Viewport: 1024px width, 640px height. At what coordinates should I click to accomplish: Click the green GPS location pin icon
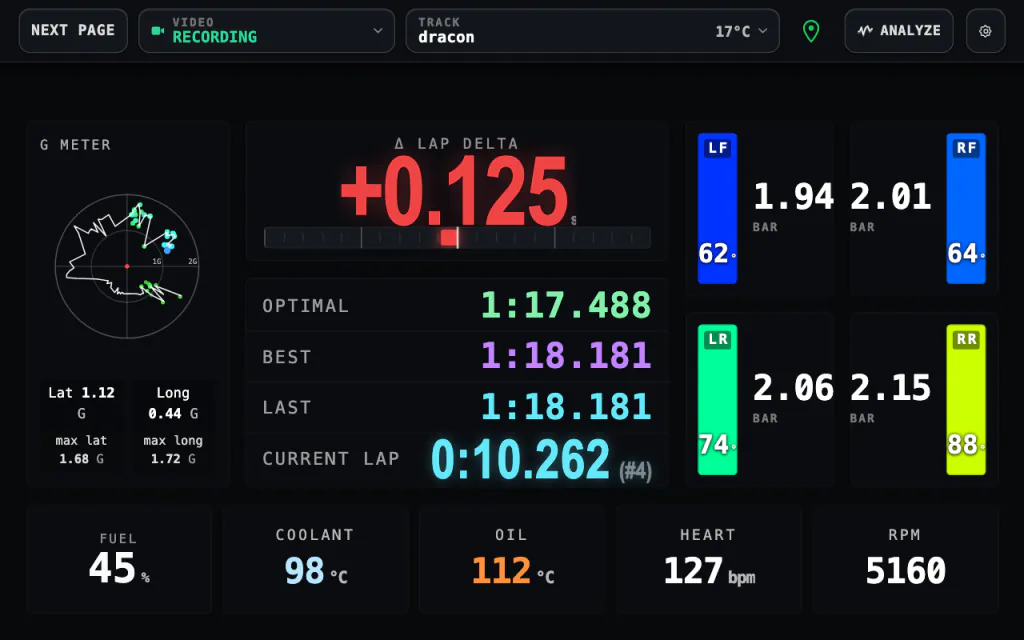click(810, 31)
